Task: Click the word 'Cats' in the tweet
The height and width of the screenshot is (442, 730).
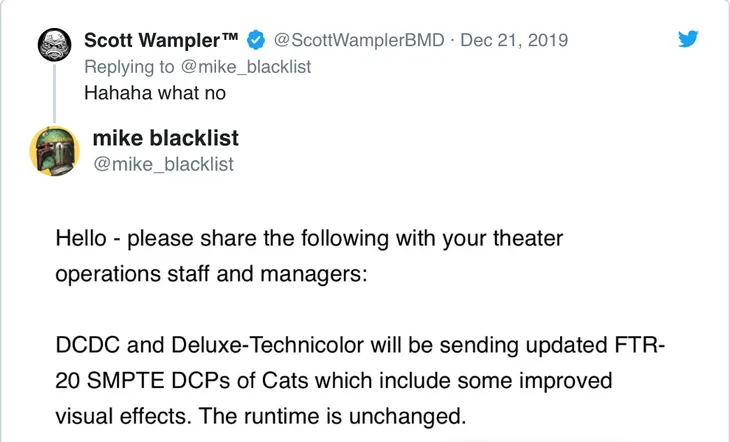Action: (285, 381)
